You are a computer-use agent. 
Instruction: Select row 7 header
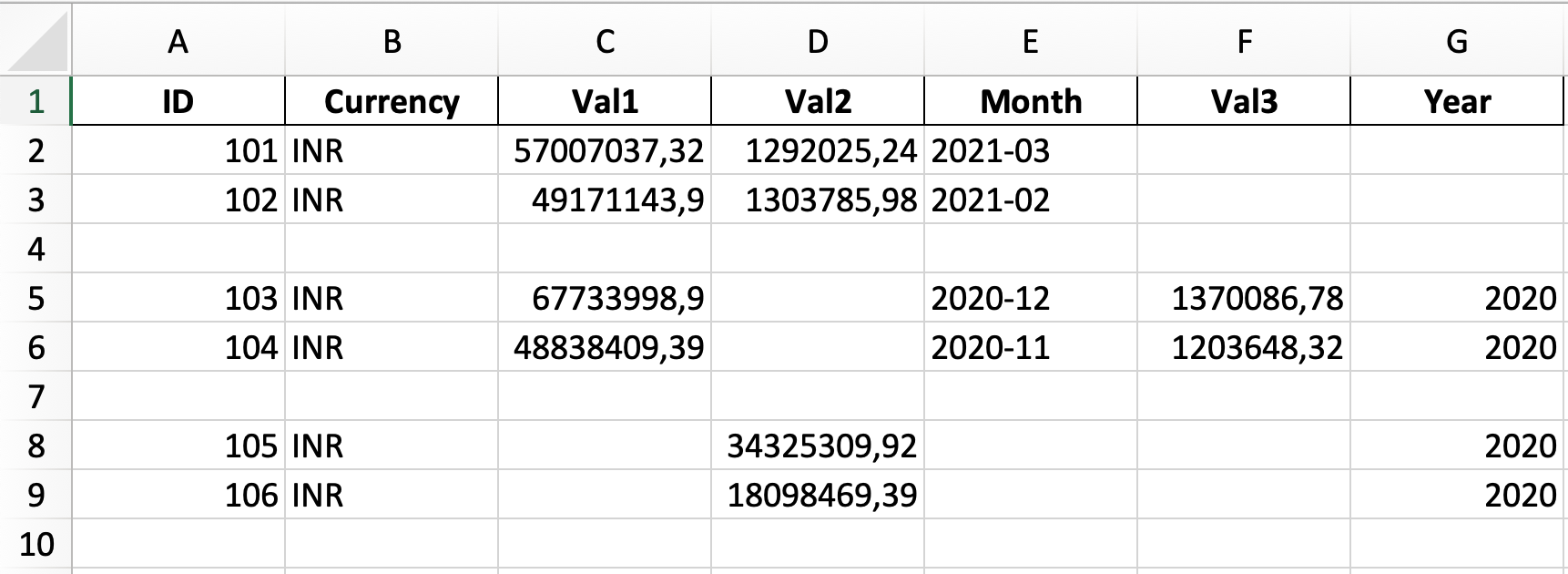36,396
